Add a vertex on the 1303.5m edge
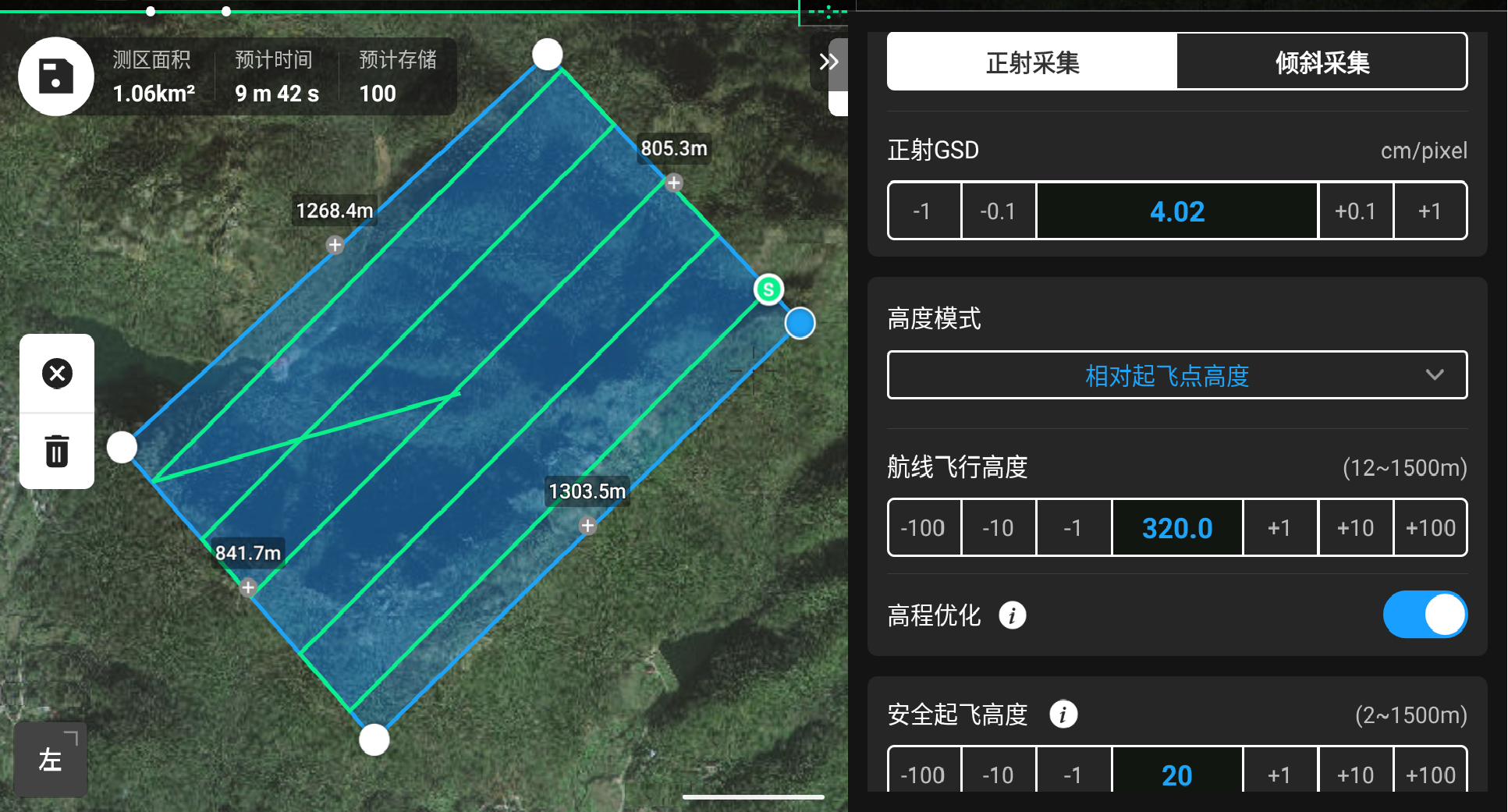This screenshot has width=1508, height=812. [588, 526]
